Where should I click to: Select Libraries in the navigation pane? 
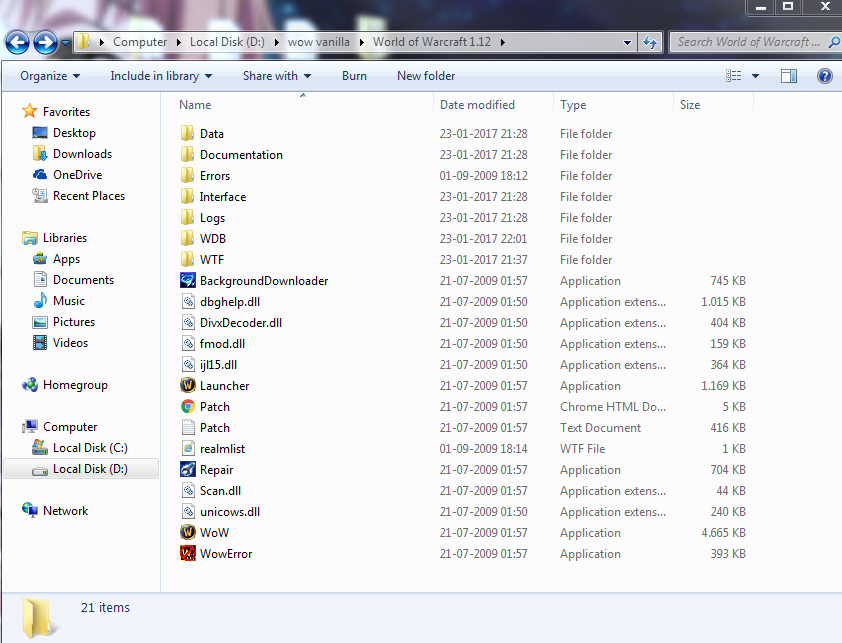64,237
